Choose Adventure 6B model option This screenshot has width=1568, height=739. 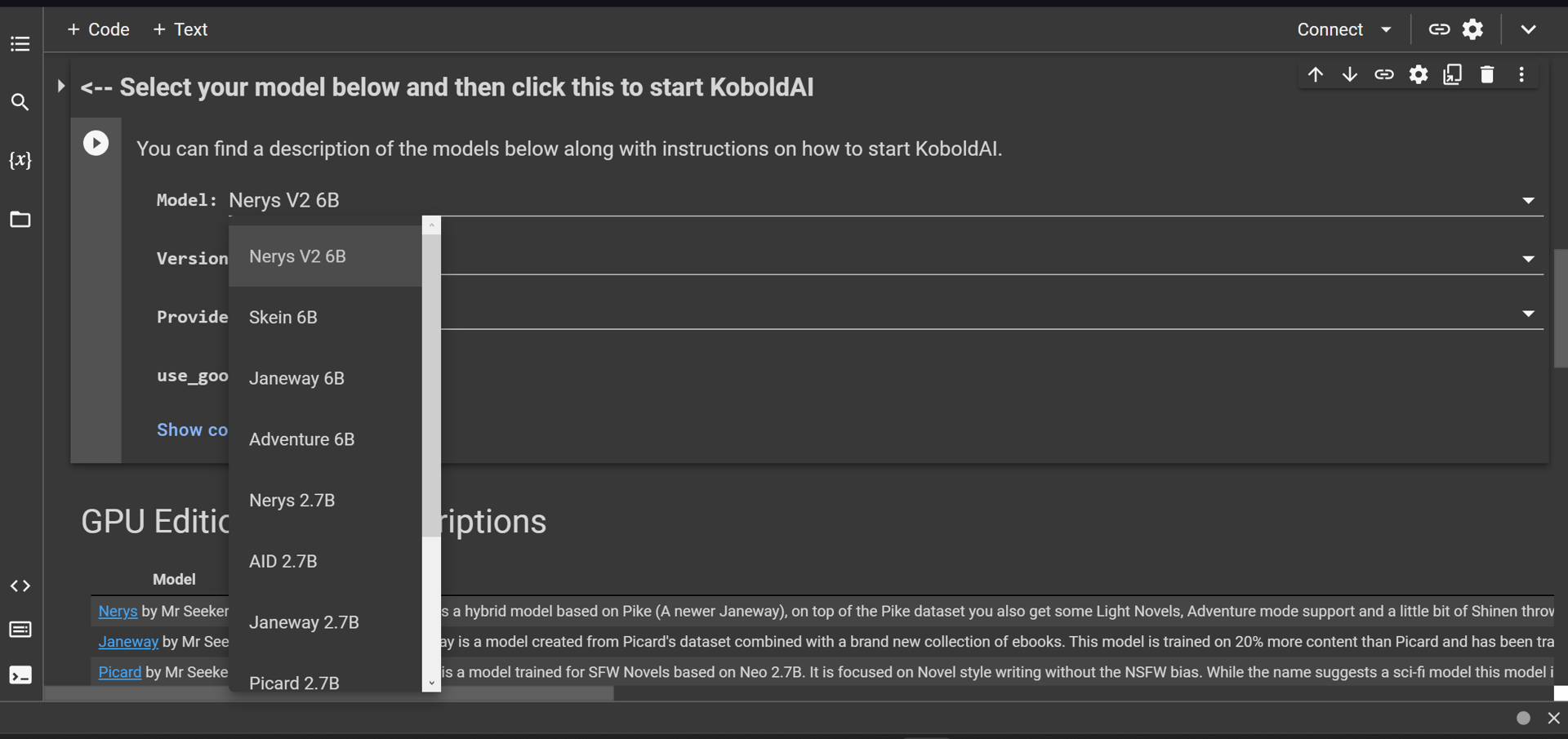click(301, 439)
